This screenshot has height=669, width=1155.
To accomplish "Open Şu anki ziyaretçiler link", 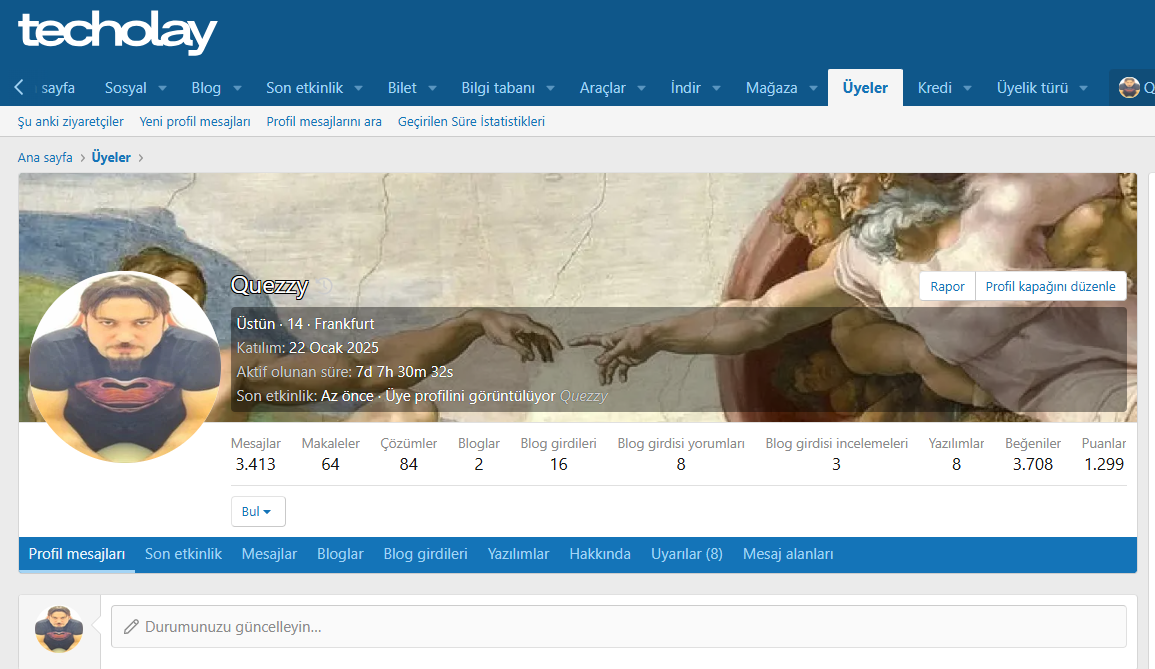I will coord(71,122).
